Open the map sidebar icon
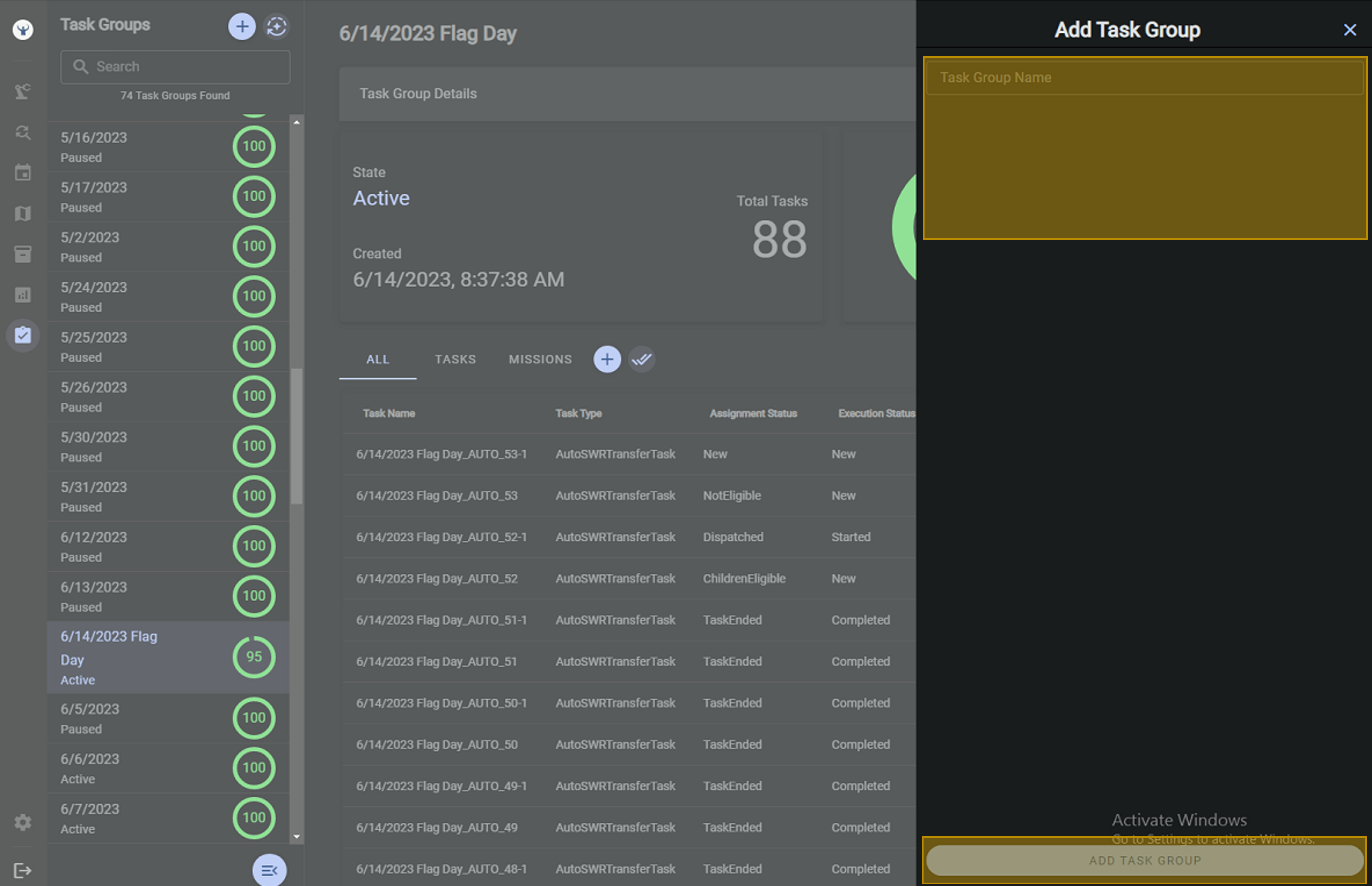Image resolution: width=1372 pixels, height=886 pixels. 23,213
